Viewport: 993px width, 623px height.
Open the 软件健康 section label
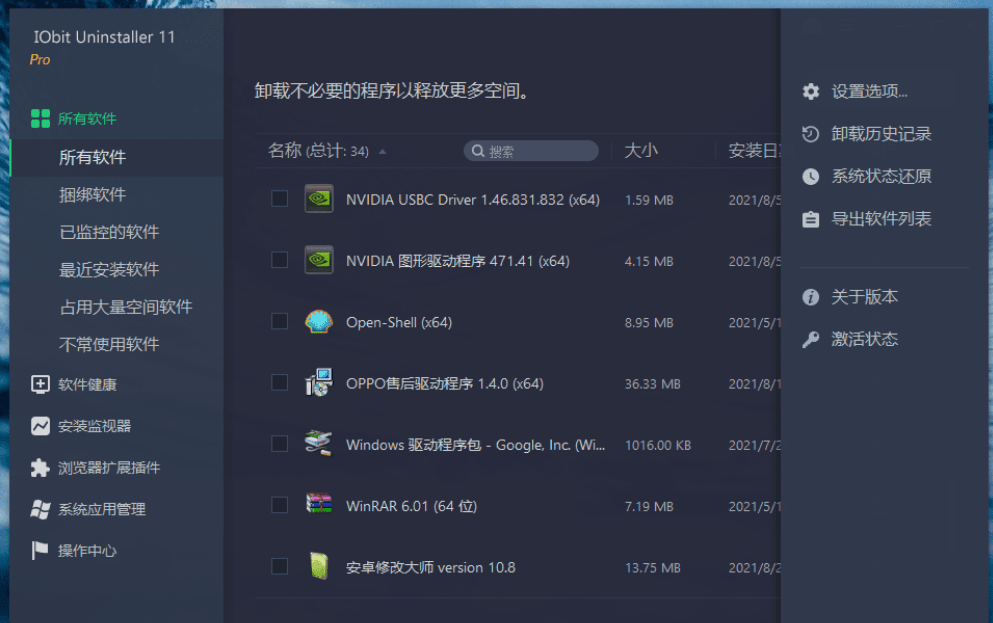(x=87, y=385)
